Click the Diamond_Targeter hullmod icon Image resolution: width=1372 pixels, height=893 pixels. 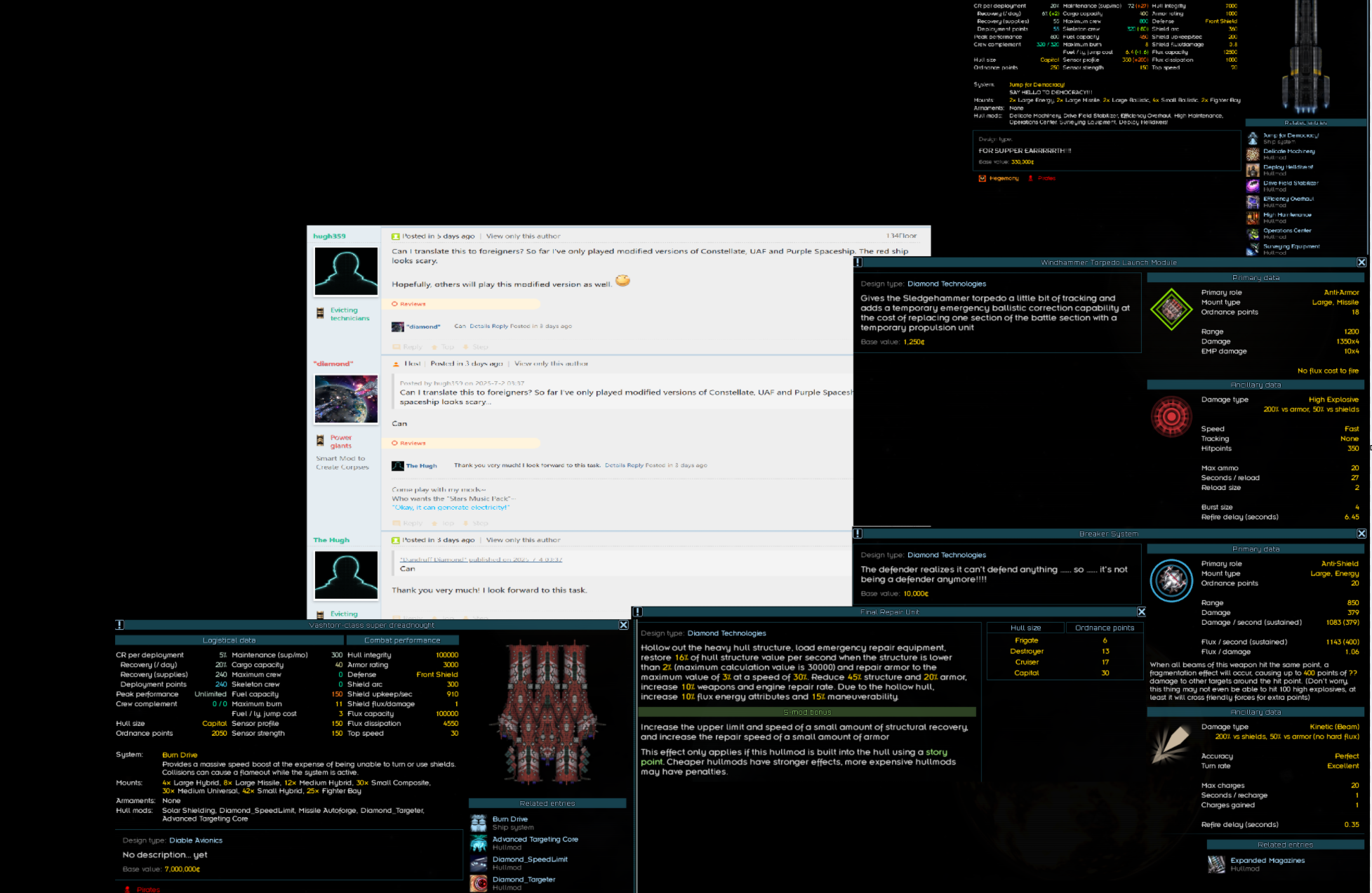479,883
